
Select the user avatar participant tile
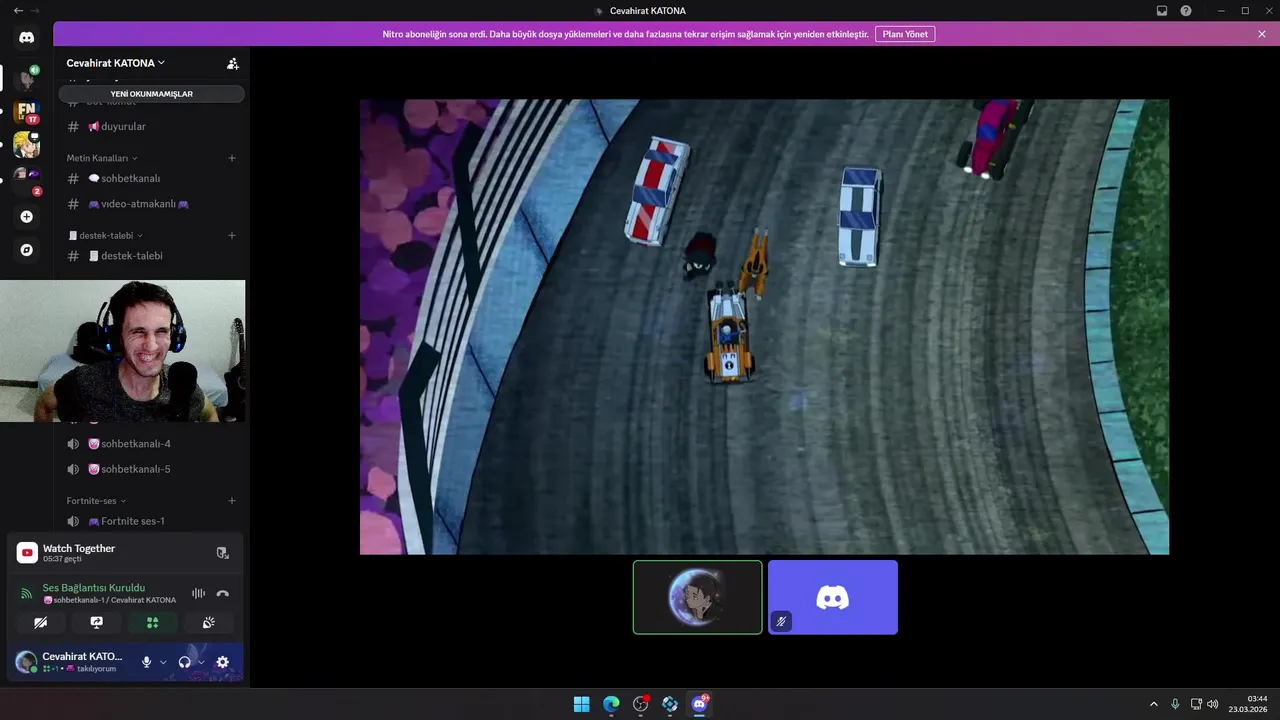click(698, 597)
